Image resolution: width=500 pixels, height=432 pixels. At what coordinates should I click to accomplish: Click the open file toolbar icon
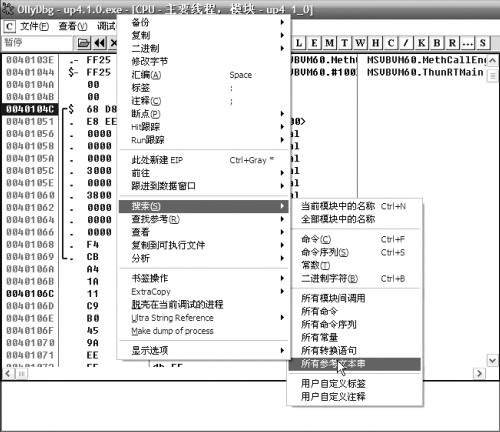[83, 43]
